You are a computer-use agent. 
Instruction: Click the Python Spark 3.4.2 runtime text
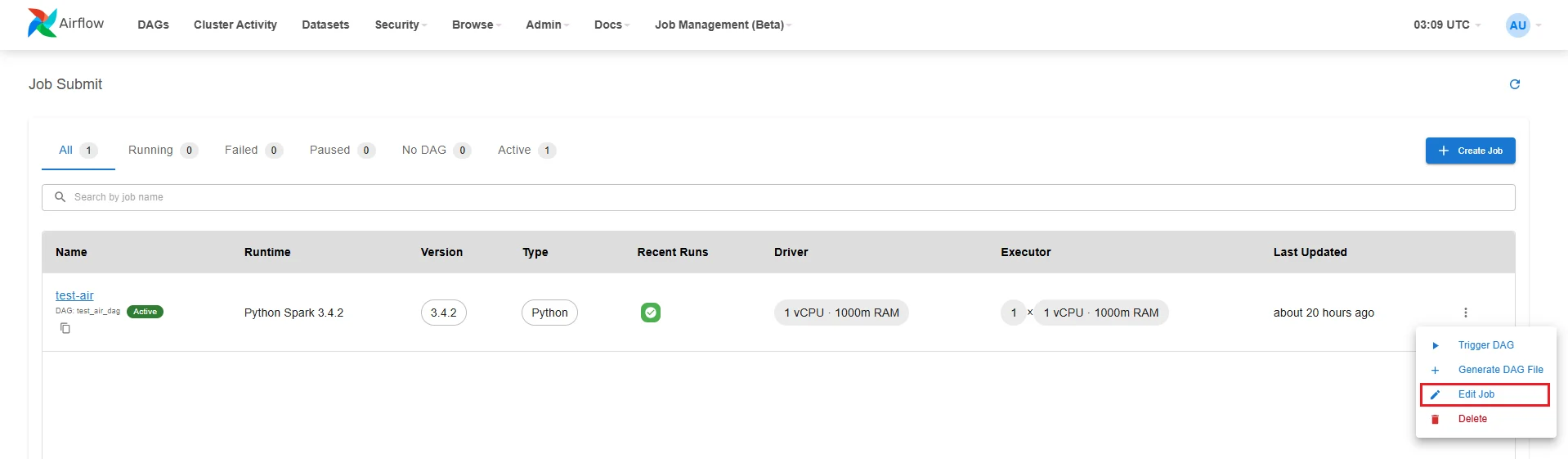click(293, 313)
